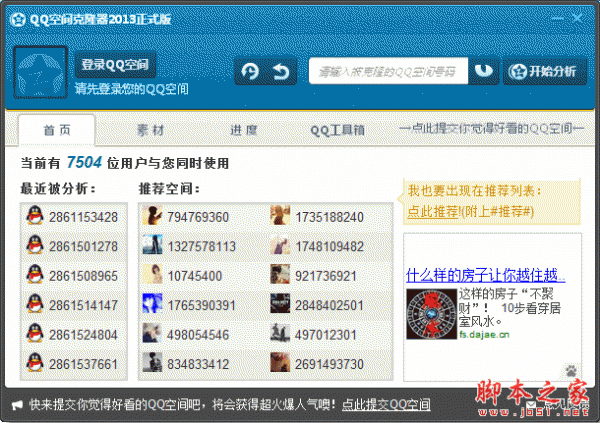
Task: Click the 点此推荐 recommendation link
Action: pos(433,211)
